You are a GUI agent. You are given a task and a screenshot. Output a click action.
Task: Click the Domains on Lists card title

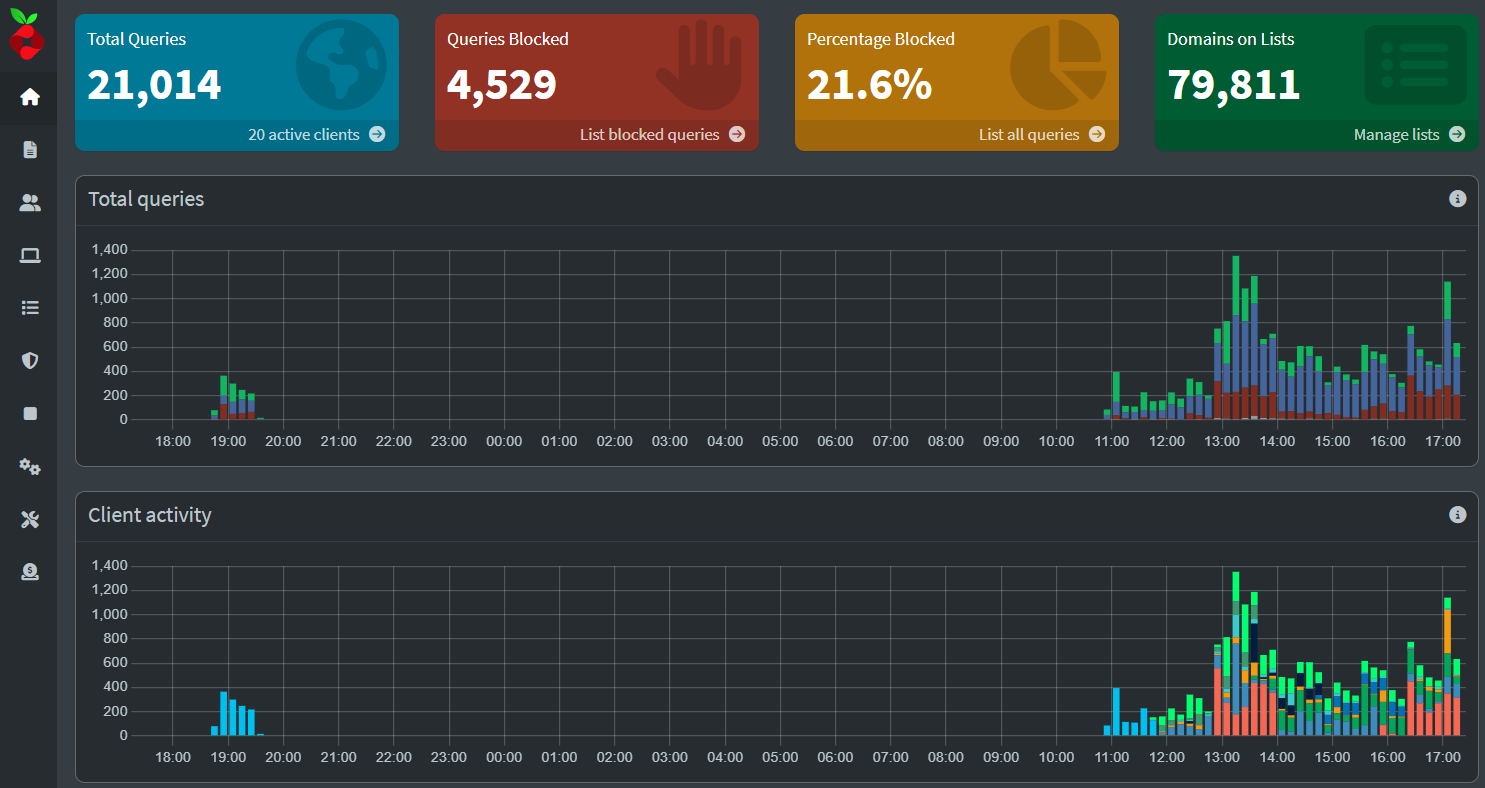coord(1231,39)
